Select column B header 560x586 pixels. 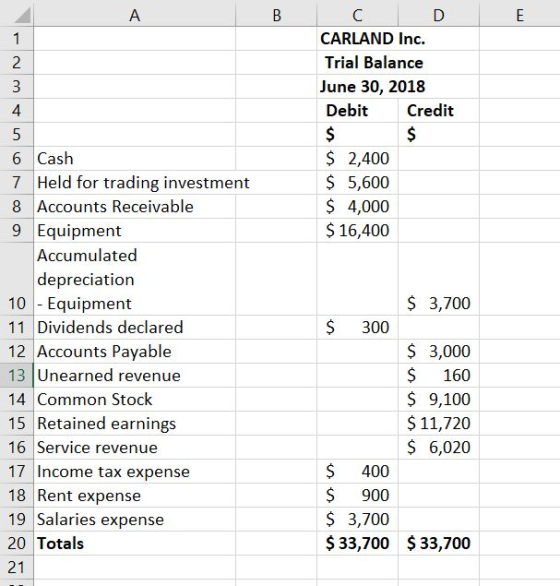(x=276, y=14)
